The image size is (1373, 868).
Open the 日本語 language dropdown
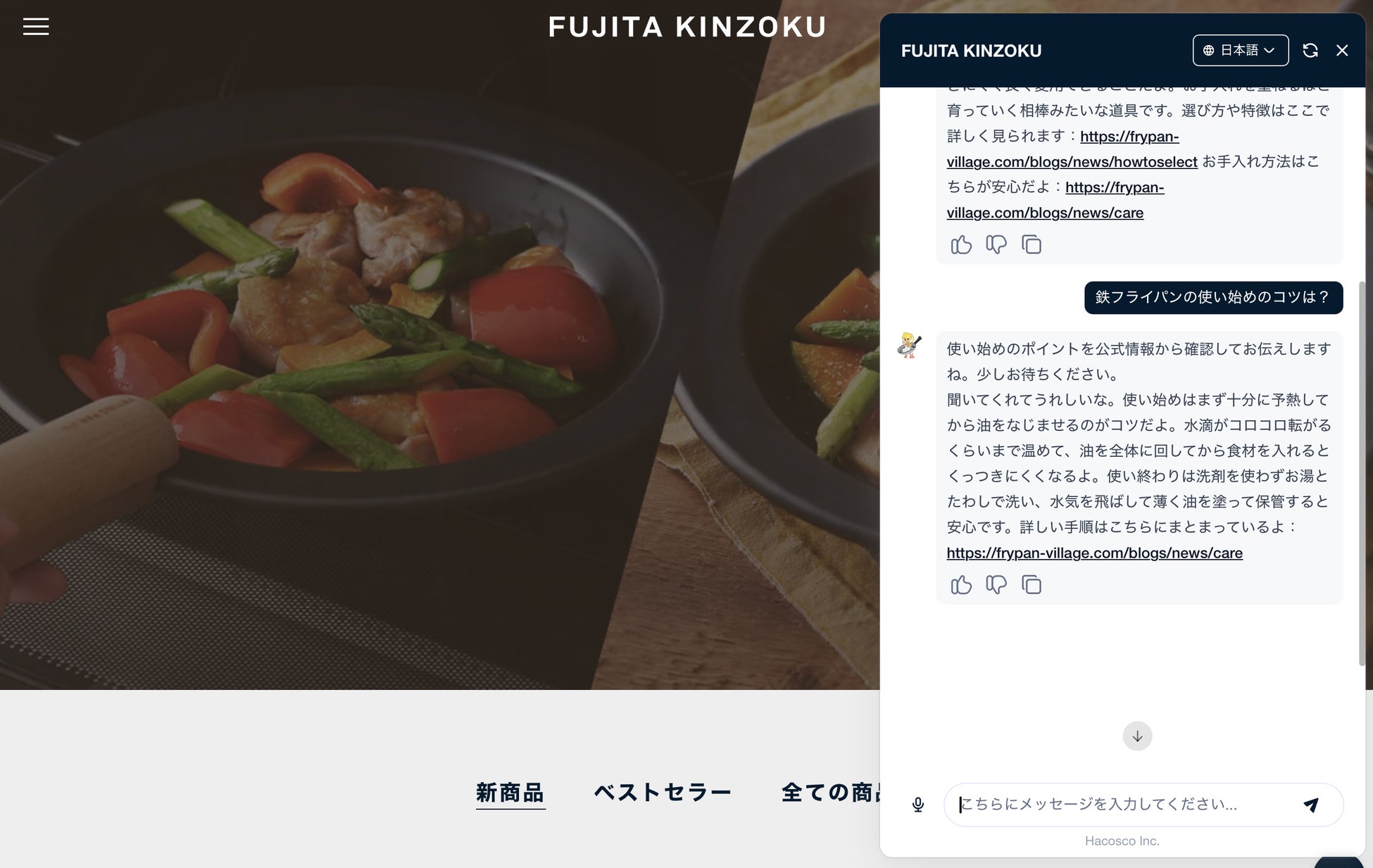1241,50
